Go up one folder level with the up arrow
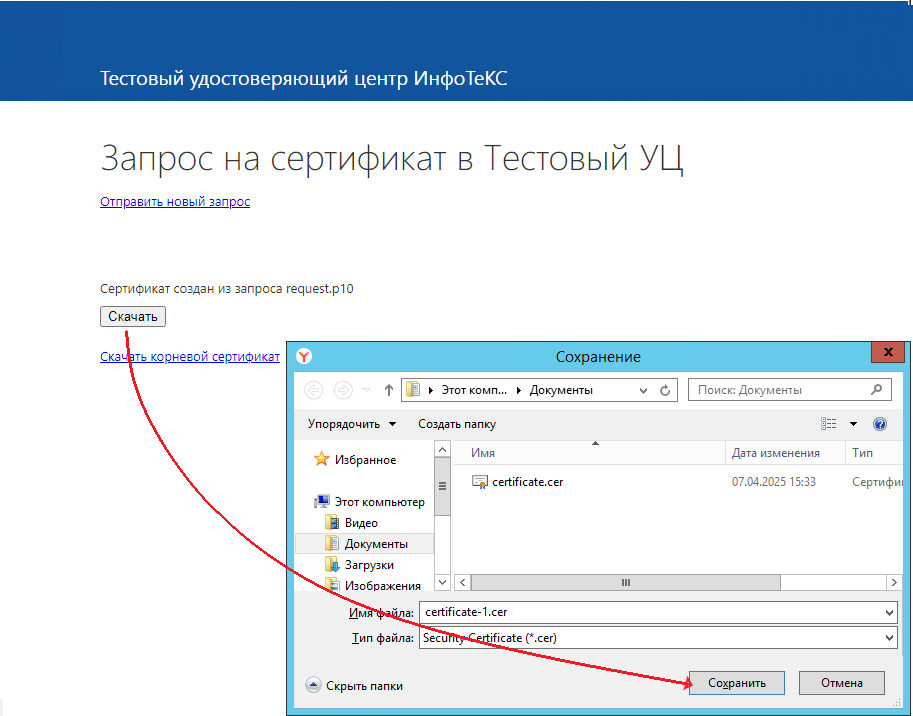913x716 pixels. (x=388, y=390)
